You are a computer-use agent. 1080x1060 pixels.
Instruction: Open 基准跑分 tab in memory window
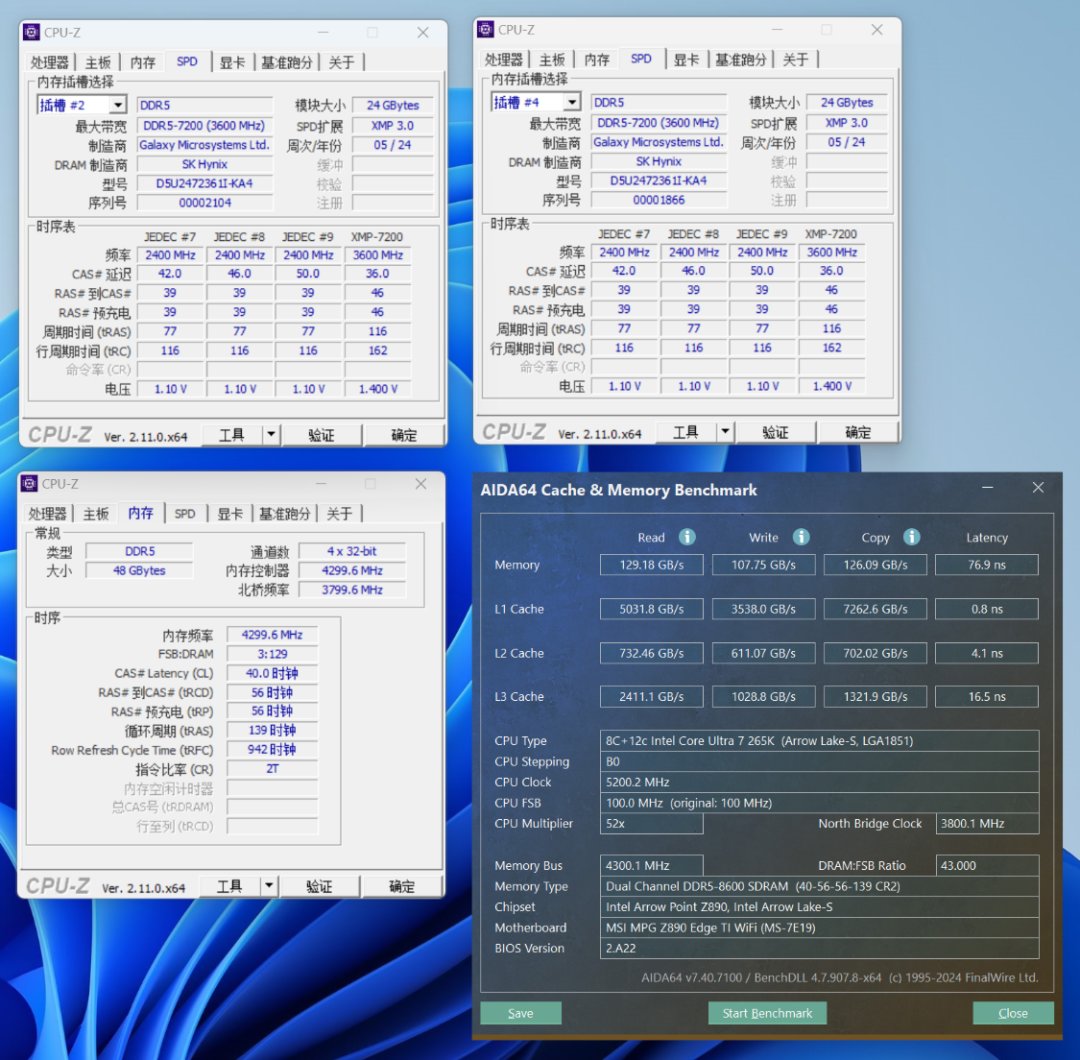point(284,514)
